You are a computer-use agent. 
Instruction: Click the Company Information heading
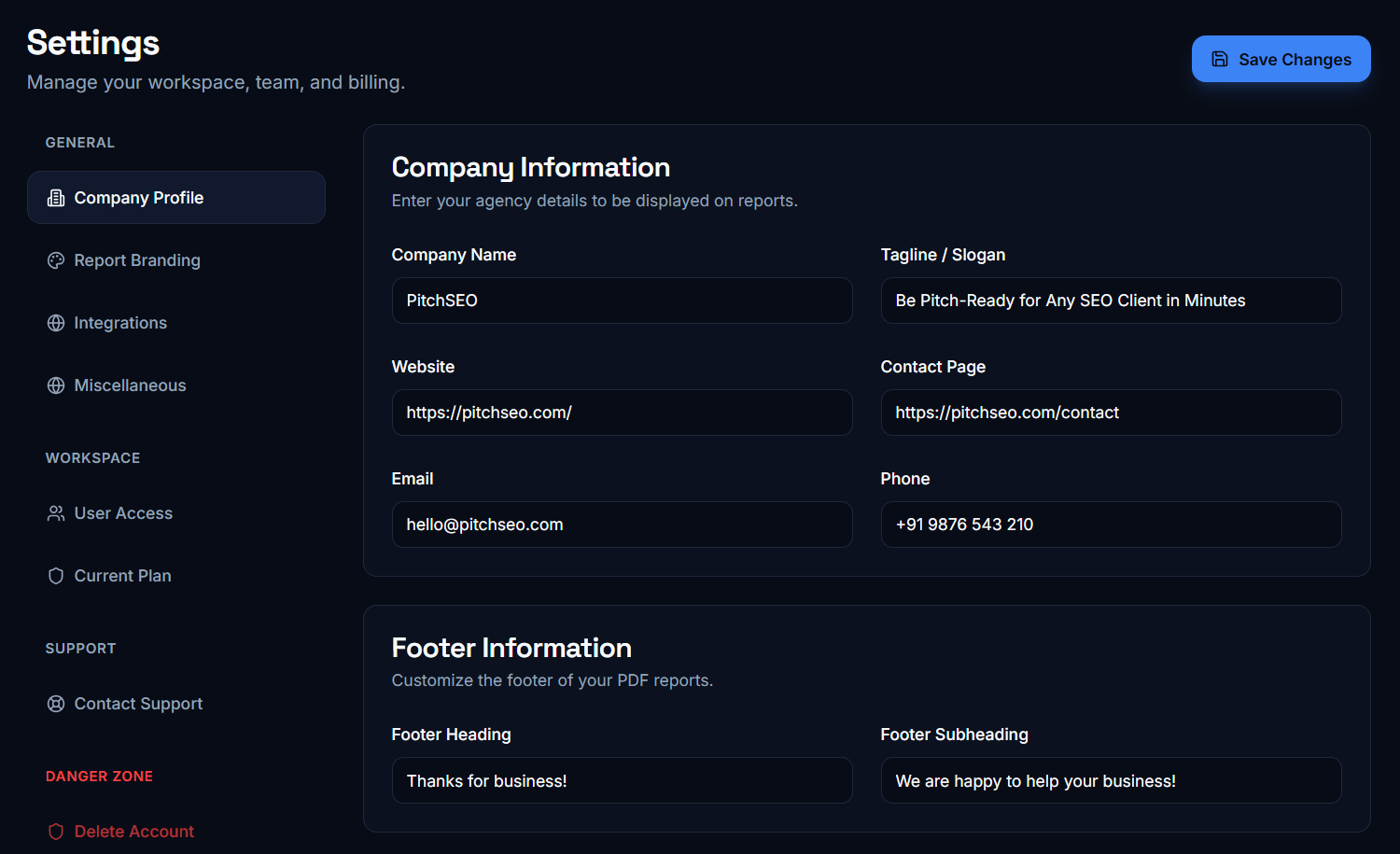tap(531, 168)
